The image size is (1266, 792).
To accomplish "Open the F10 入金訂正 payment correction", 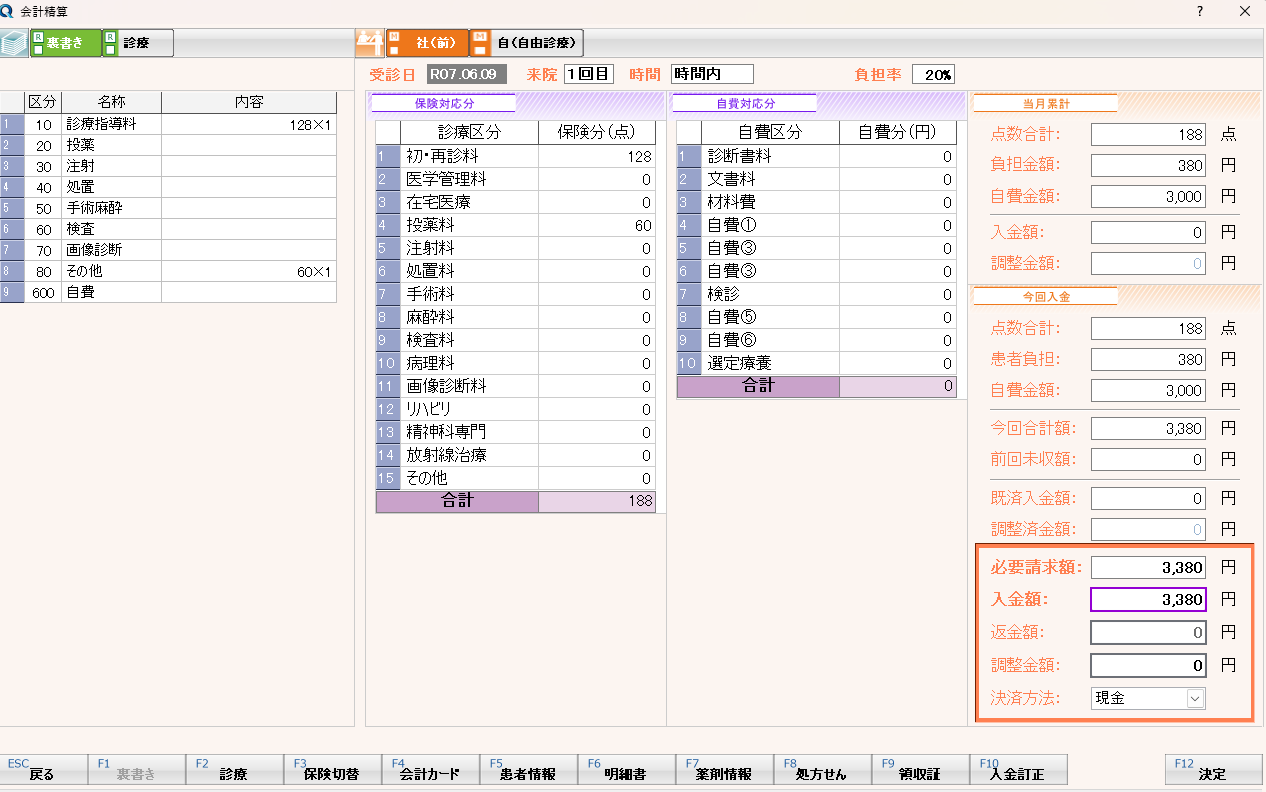I will coord(1018,769).
